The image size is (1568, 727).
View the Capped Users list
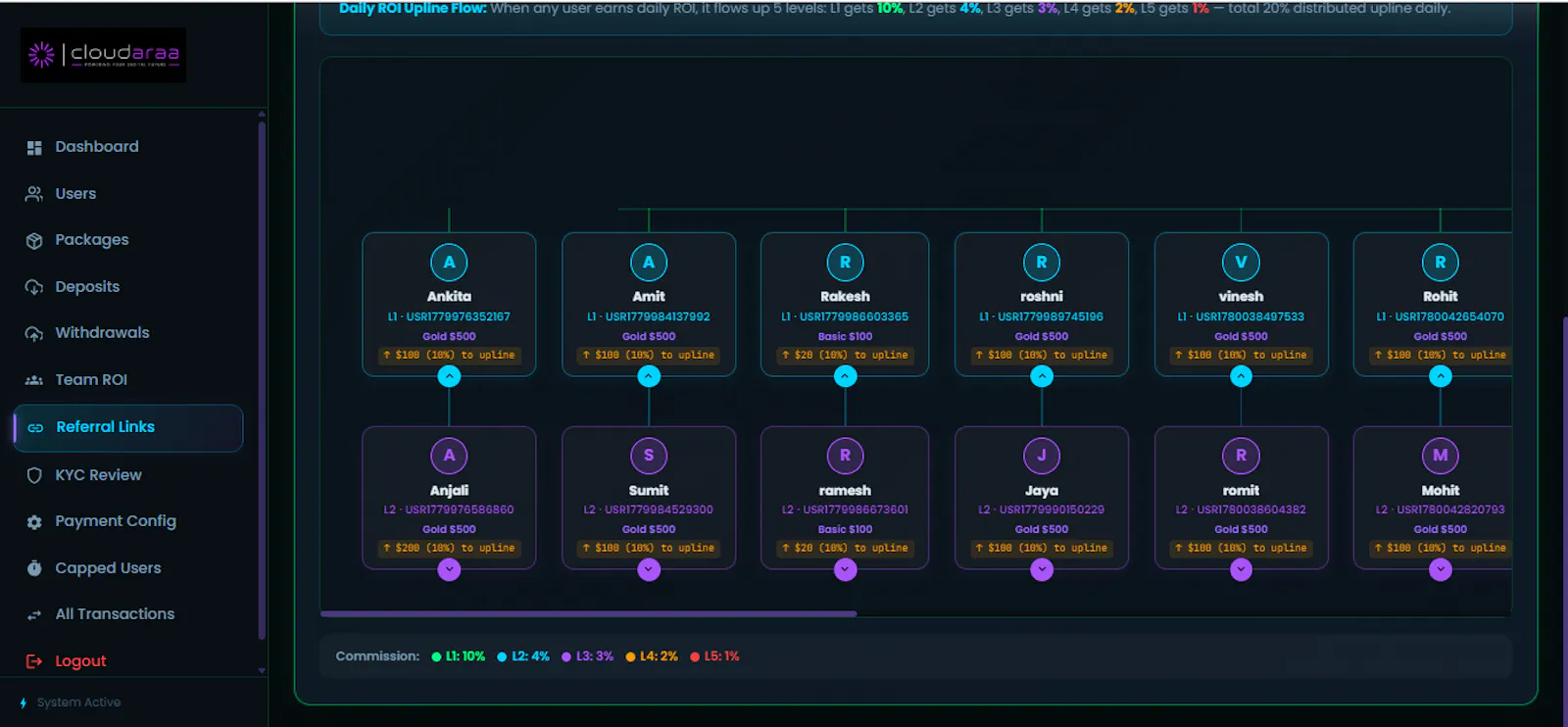(128, 568)
